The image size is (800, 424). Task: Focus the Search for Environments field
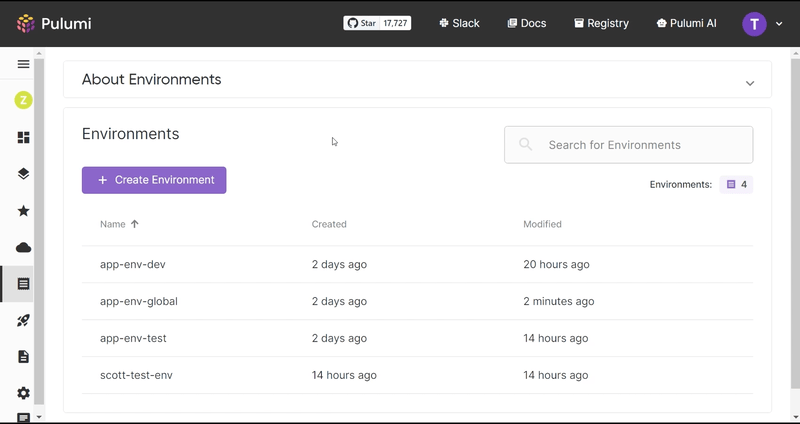click(x=629, y=145)
